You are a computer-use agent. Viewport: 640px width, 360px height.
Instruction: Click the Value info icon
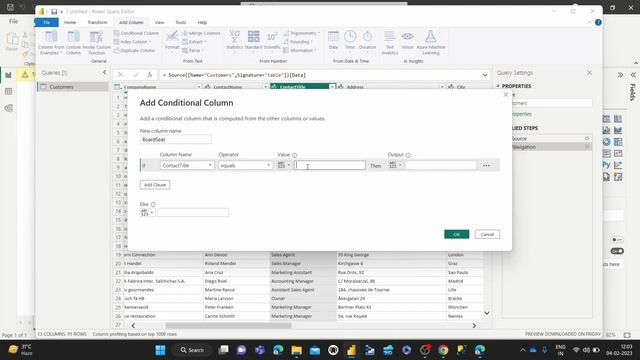(x=294, y=155)
